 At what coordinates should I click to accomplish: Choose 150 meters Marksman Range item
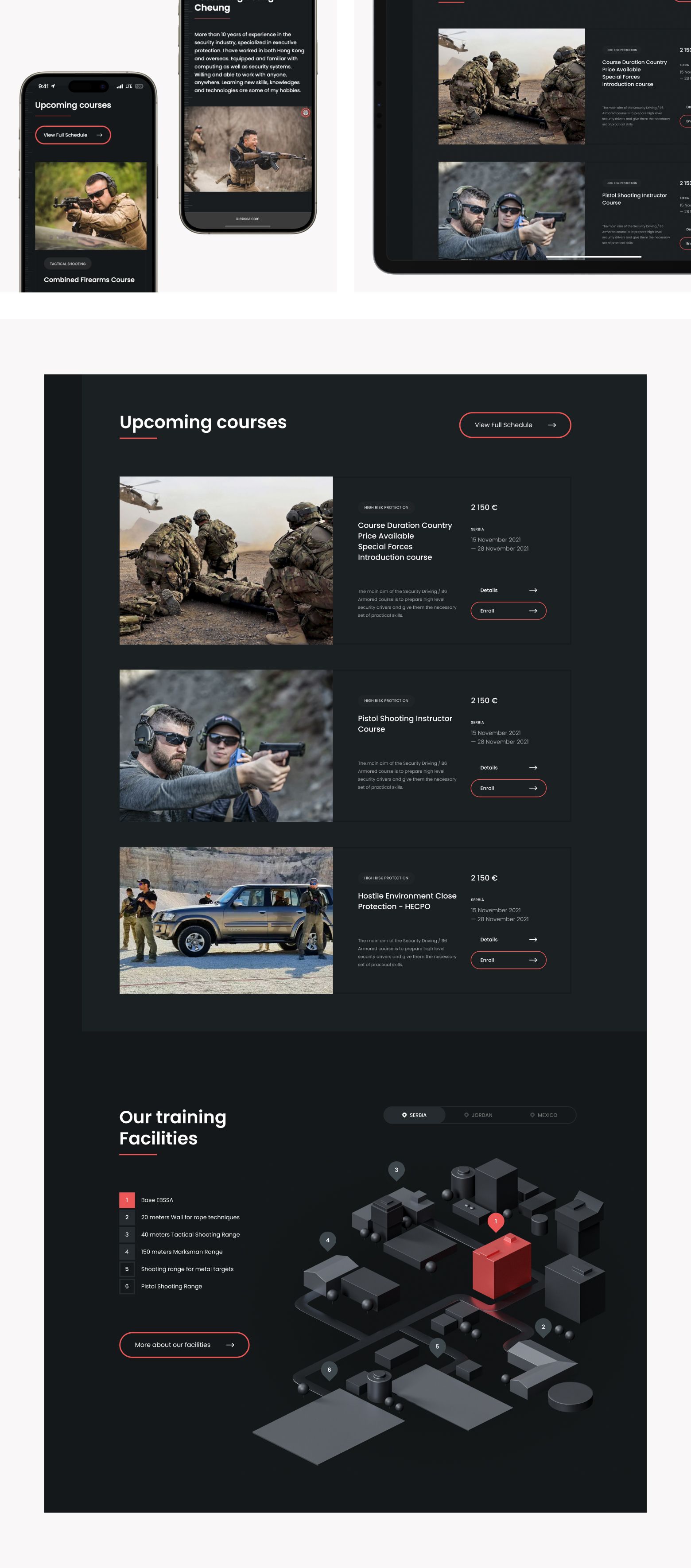pyautogui.click(x=181, y=1252)
